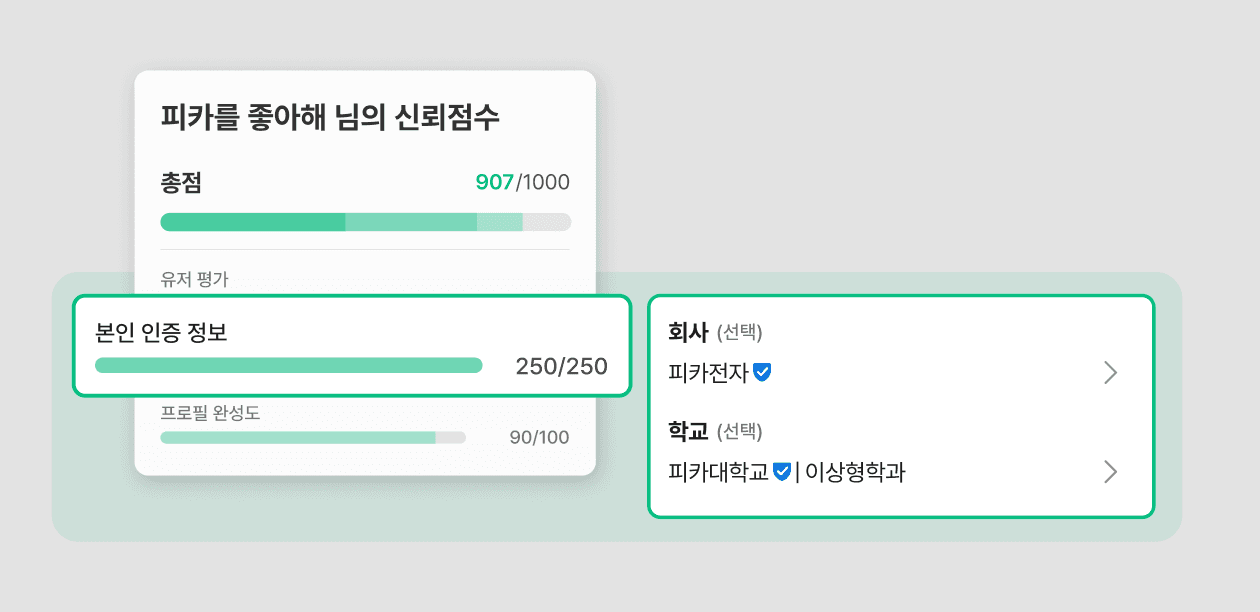Select the 907 score value
This screenshot has width=1260, height=612.
coord(489,182)
